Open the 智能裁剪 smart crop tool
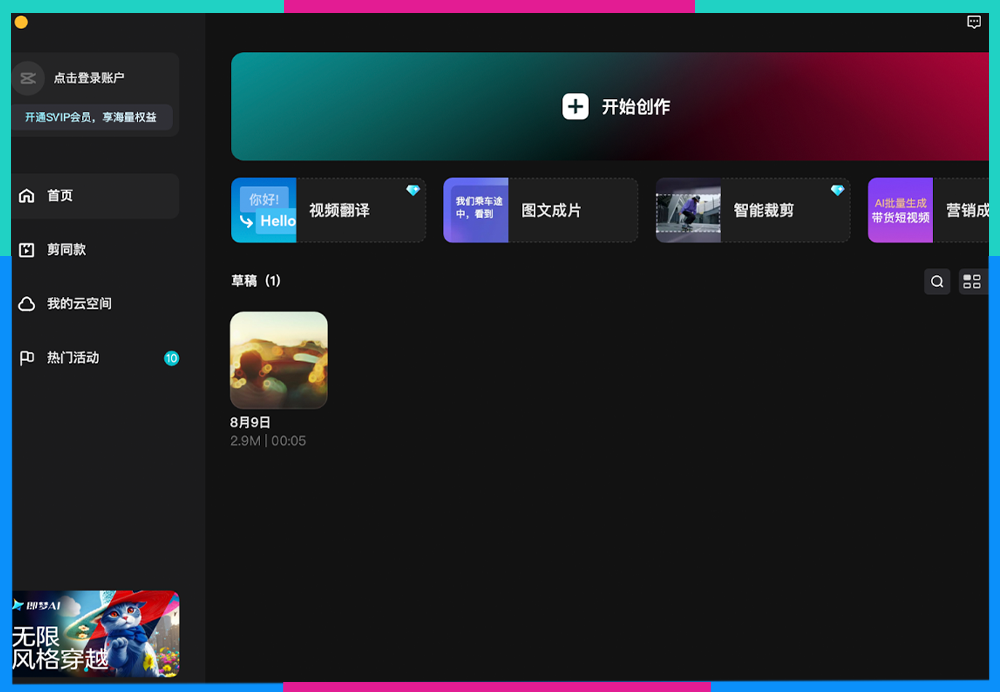The image size is (1000, 692). click(x=752, y=210)
